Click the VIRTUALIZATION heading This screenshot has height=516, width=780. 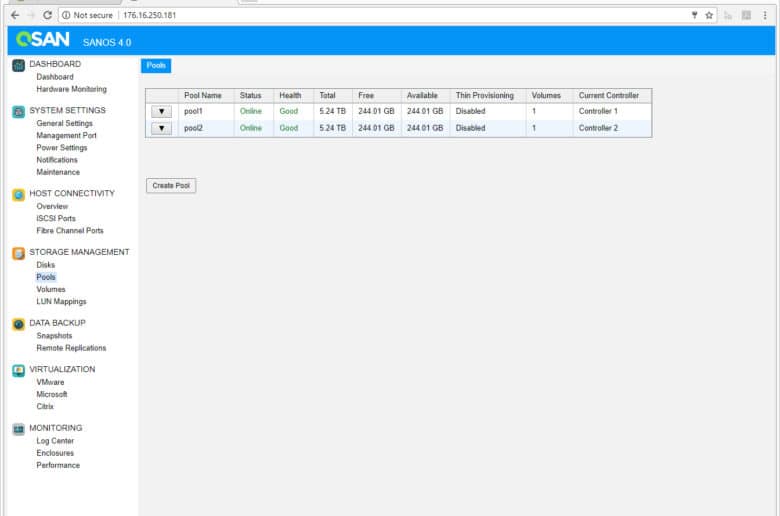pyautogui.click(x=62, y=369)
